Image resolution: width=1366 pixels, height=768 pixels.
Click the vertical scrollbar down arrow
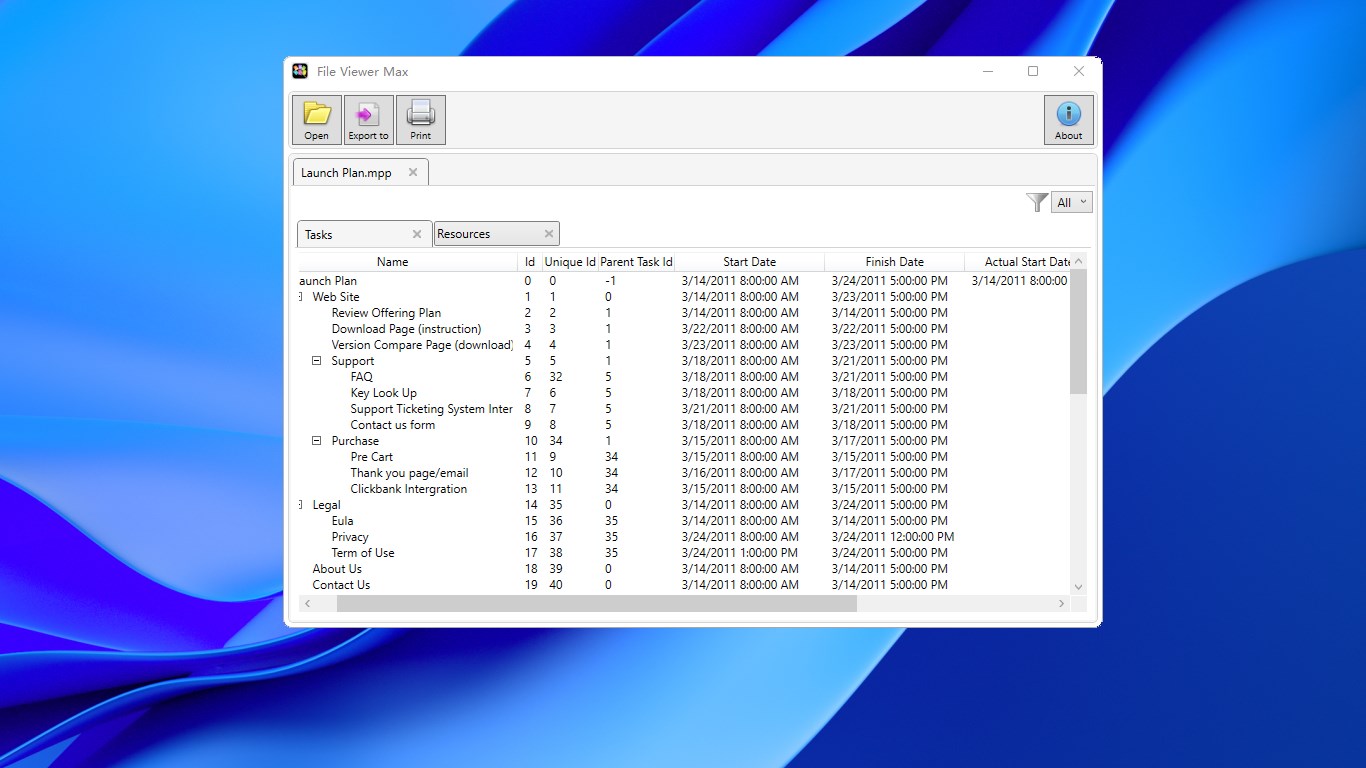click(1078, 587)
